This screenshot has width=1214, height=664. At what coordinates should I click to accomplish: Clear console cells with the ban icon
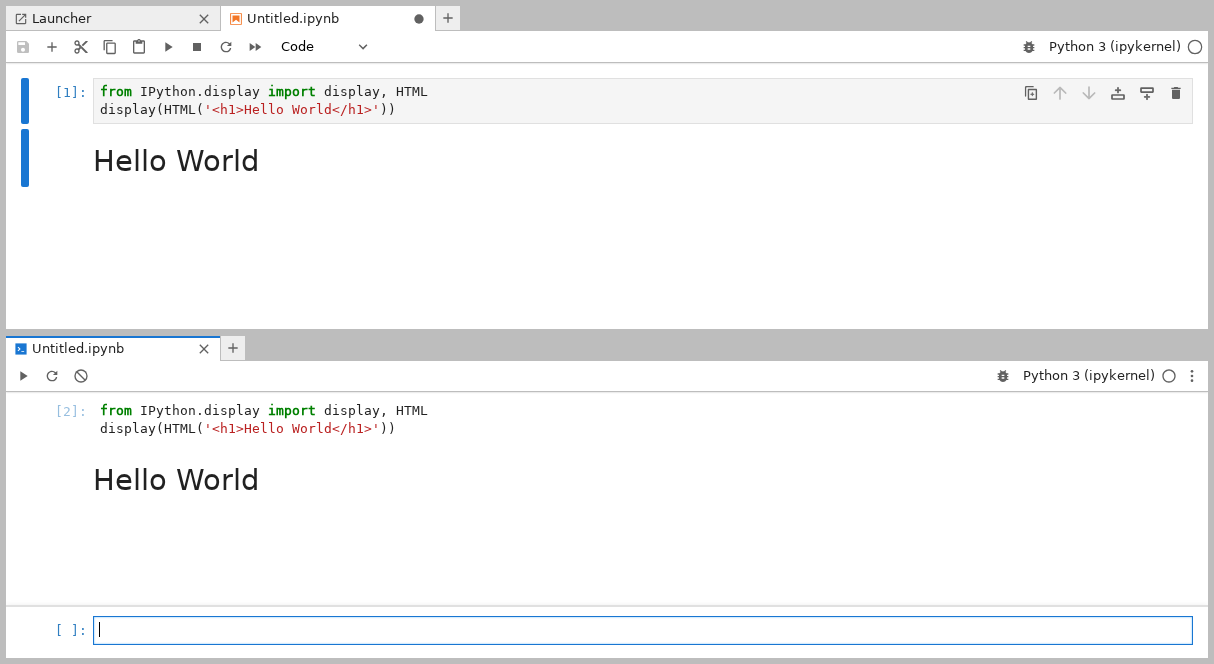81,376
